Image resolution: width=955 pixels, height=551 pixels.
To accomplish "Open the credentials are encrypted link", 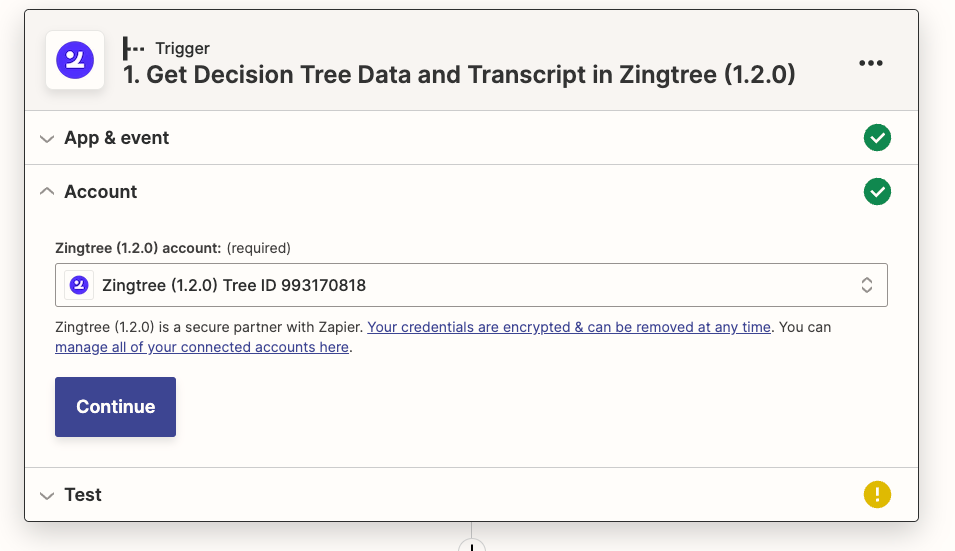I will (569, 327).
